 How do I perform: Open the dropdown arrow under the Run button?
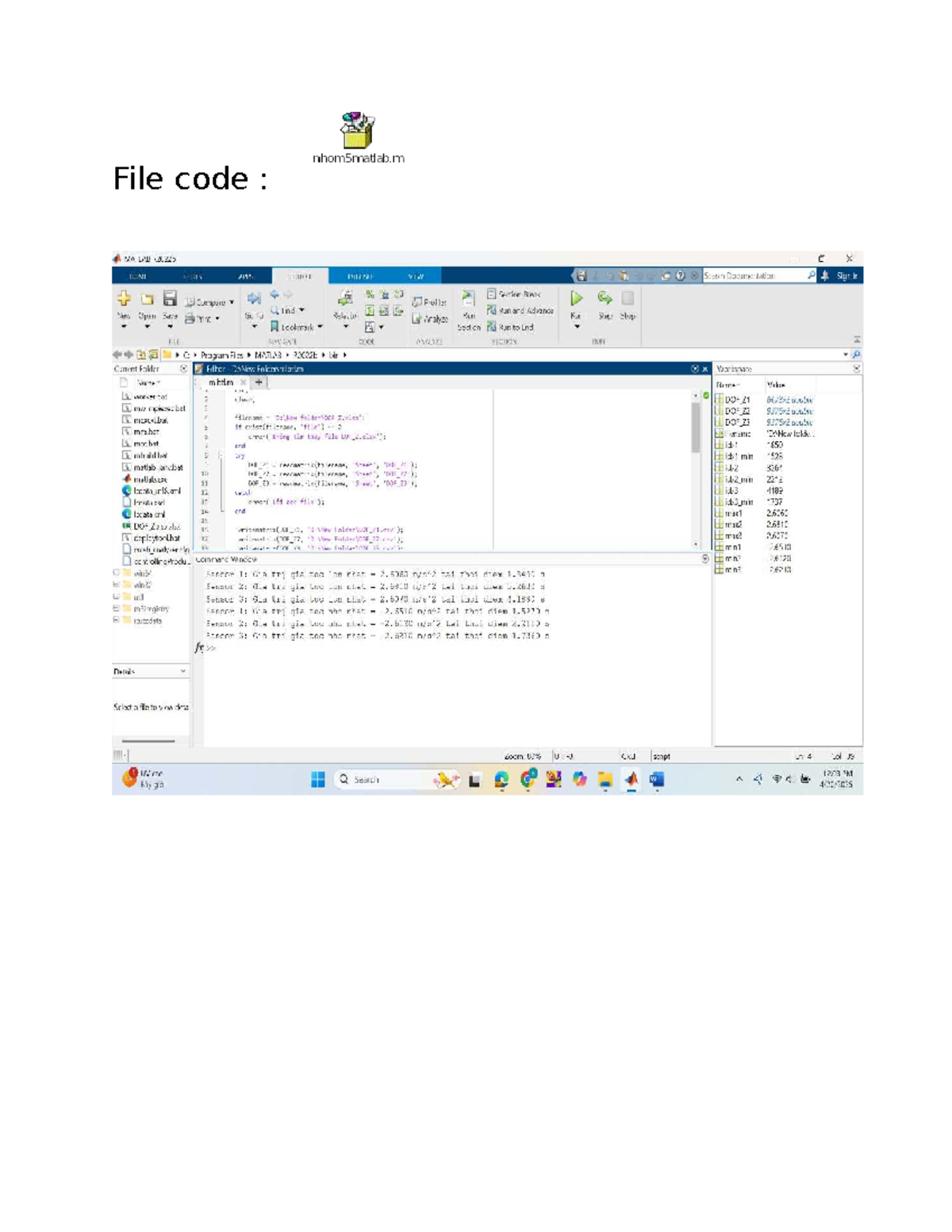tap(577, 327)
